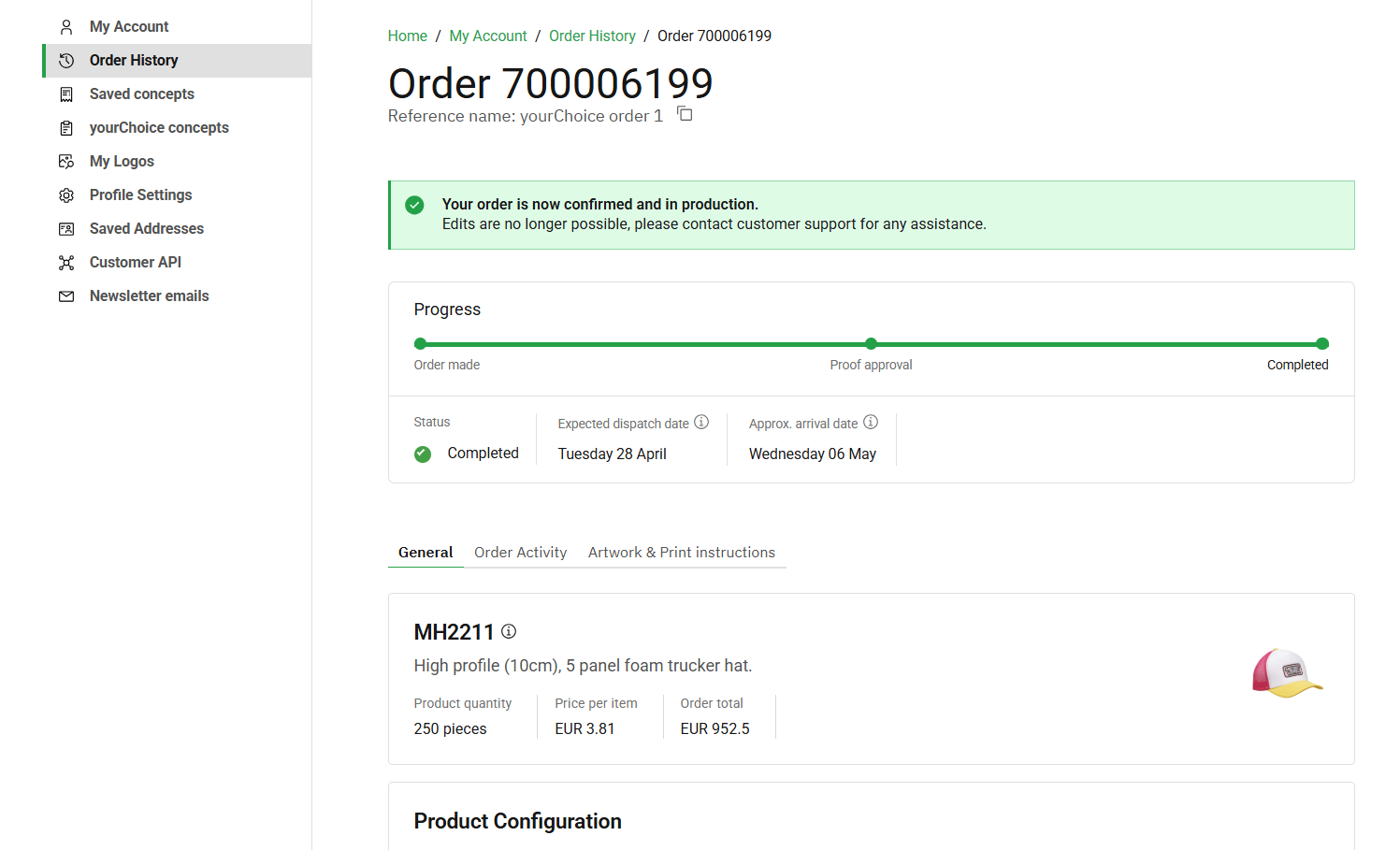The width and height of the screenshot is (1400, 850).
Task: View info about Expected dispatch date
Action: [701, 422]
